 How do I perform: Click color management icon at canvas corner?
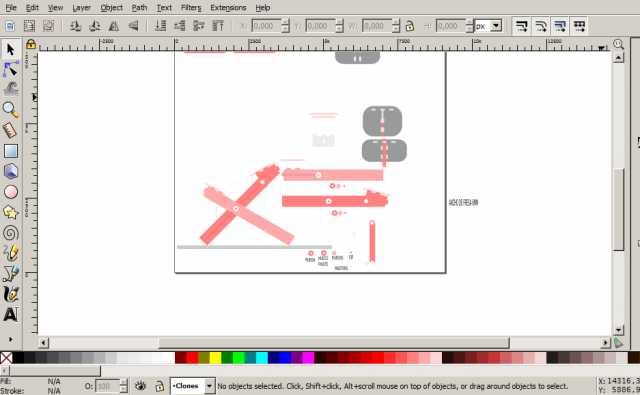click(618, 343)
